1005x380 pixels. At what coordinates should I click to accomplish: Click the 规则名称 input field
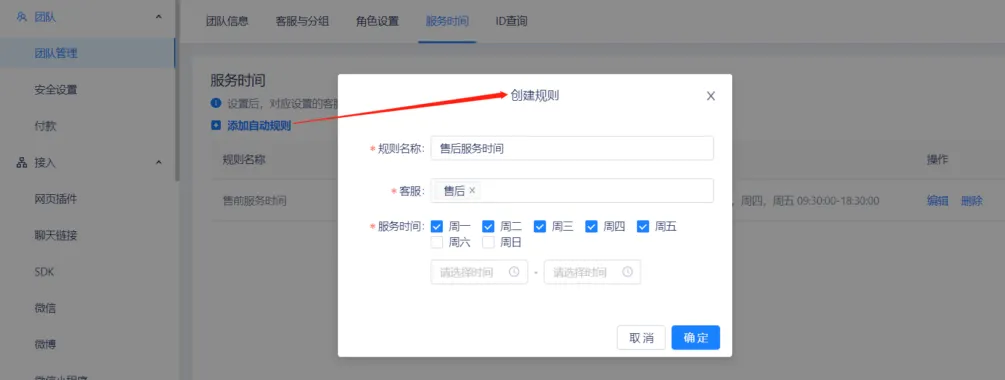click(x=572, y=148)
